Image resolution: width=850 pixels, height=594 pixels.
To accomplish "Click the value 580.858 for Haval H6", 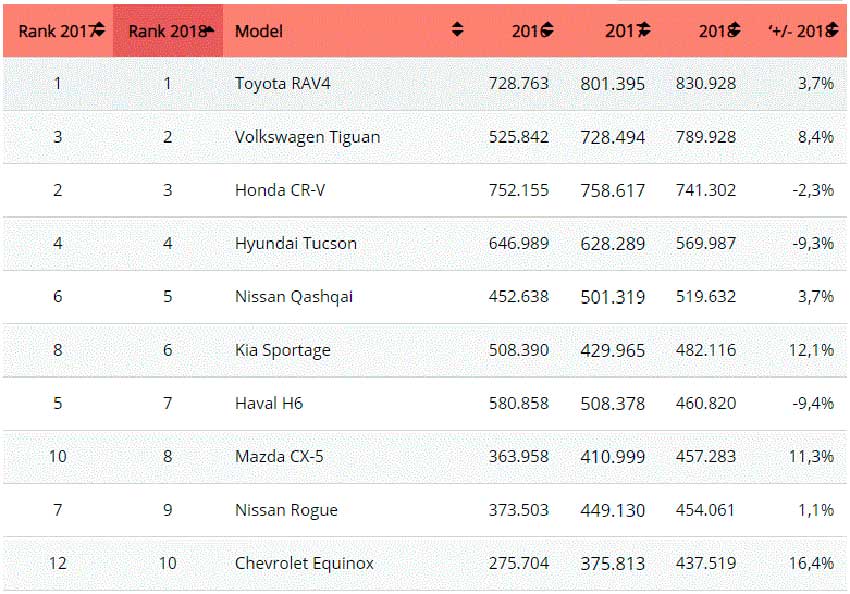I will [x=519, y=403].
